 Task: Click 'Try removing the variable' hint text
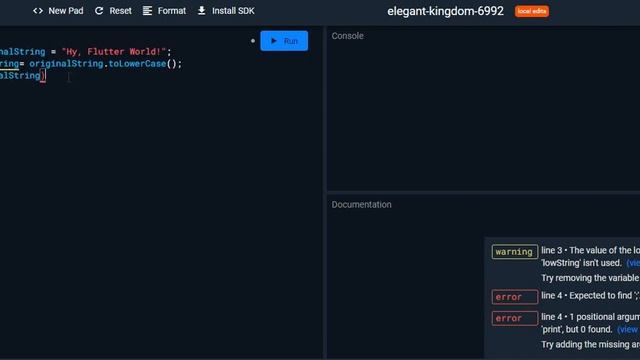pyautogui.click(x=590, y=278)
